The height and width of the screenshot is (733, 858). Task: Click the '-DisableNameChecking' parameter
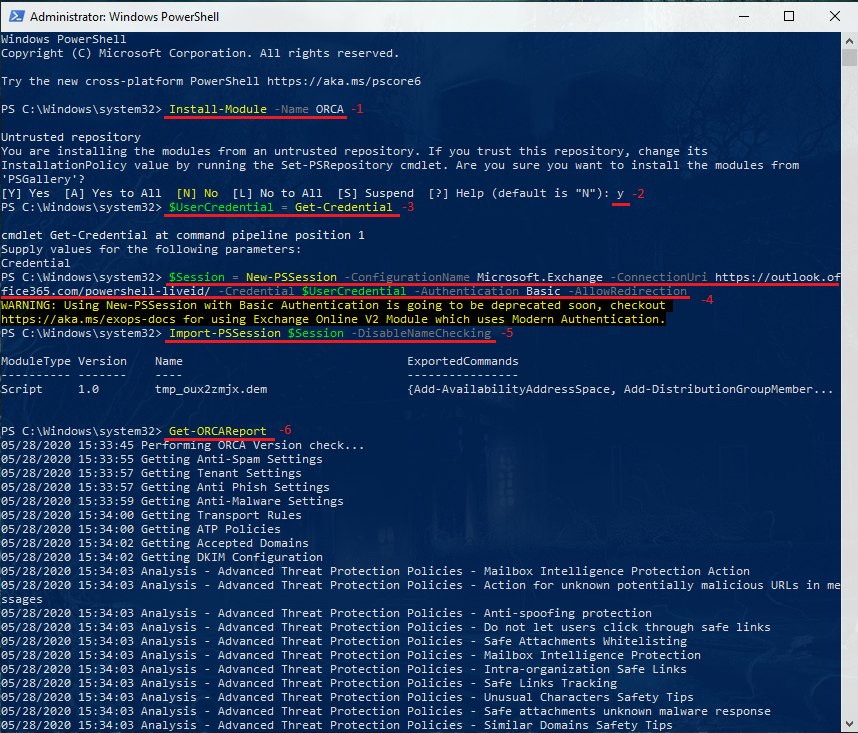point(421,333)
